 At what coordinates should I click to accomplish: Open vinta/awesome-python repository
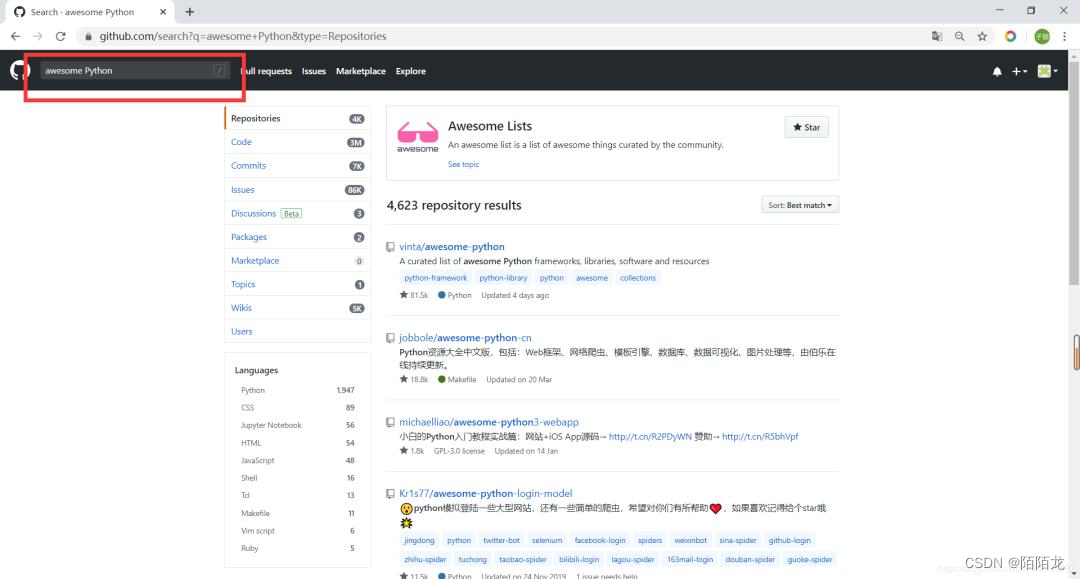click(x=452, y=246)
